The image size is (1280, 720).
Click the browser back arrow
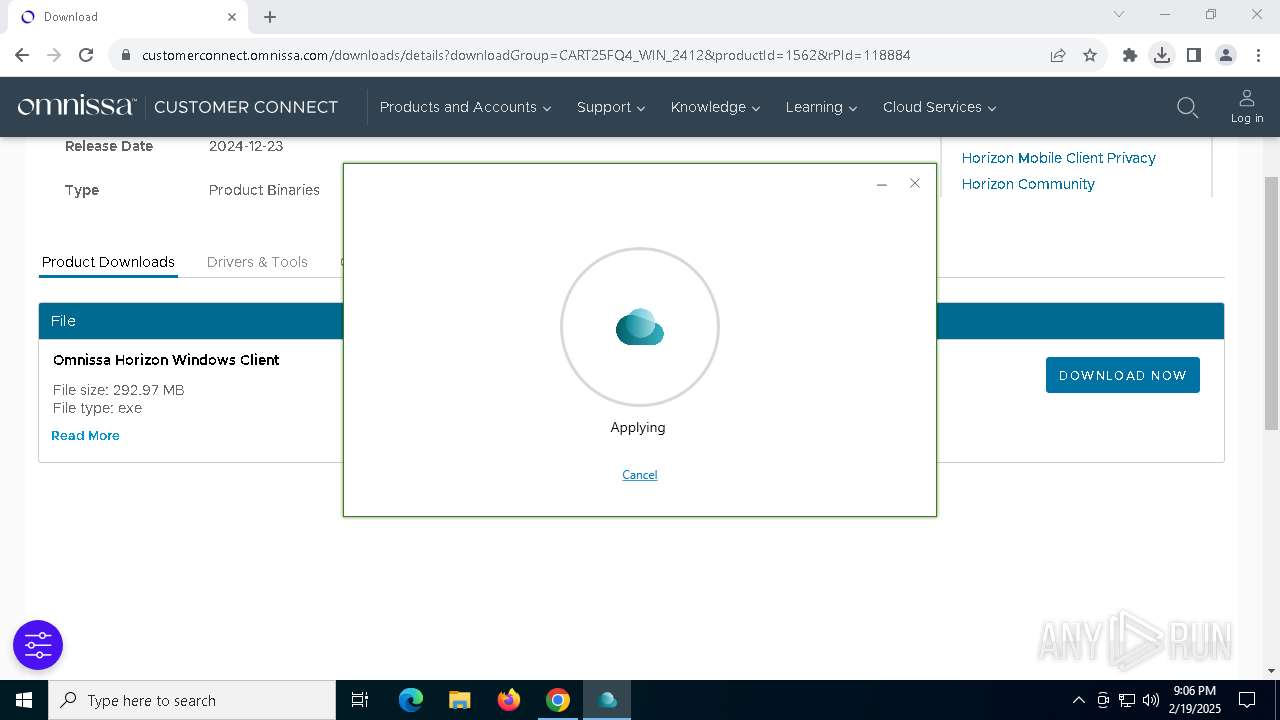(x=22, y=55)
